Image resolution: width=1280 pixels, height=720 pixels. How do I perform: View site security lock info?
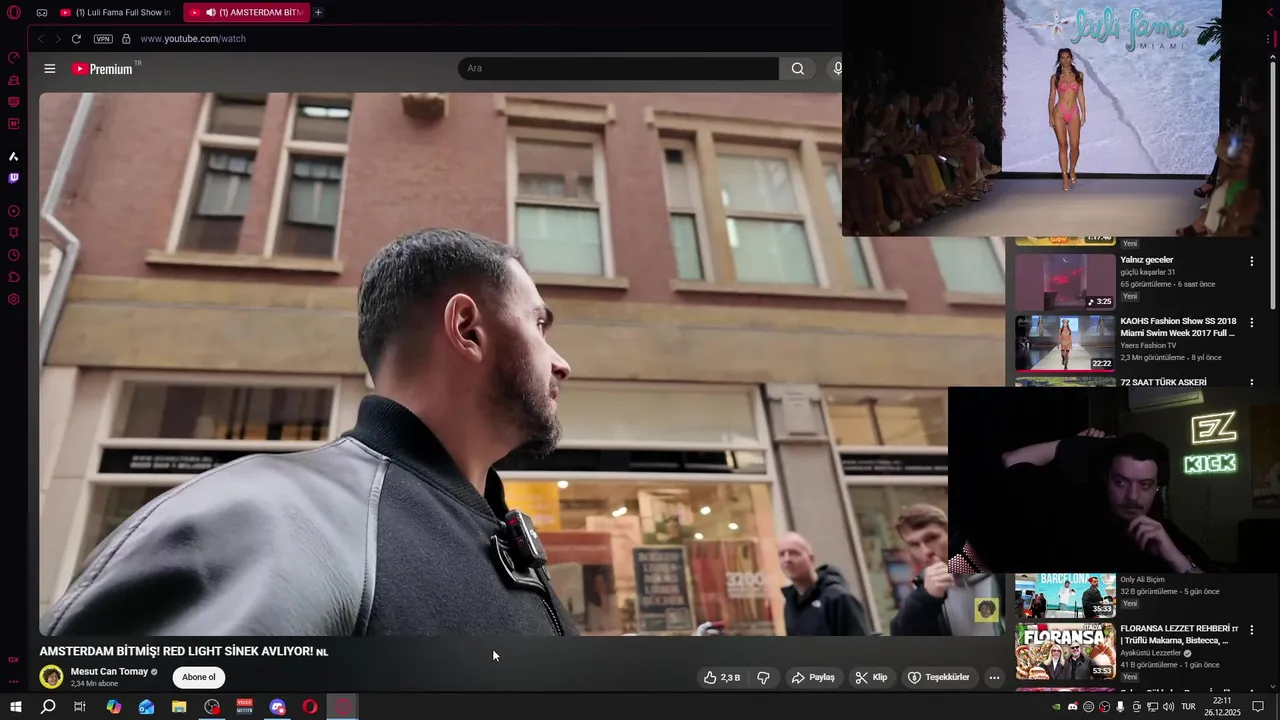[126, 39]
